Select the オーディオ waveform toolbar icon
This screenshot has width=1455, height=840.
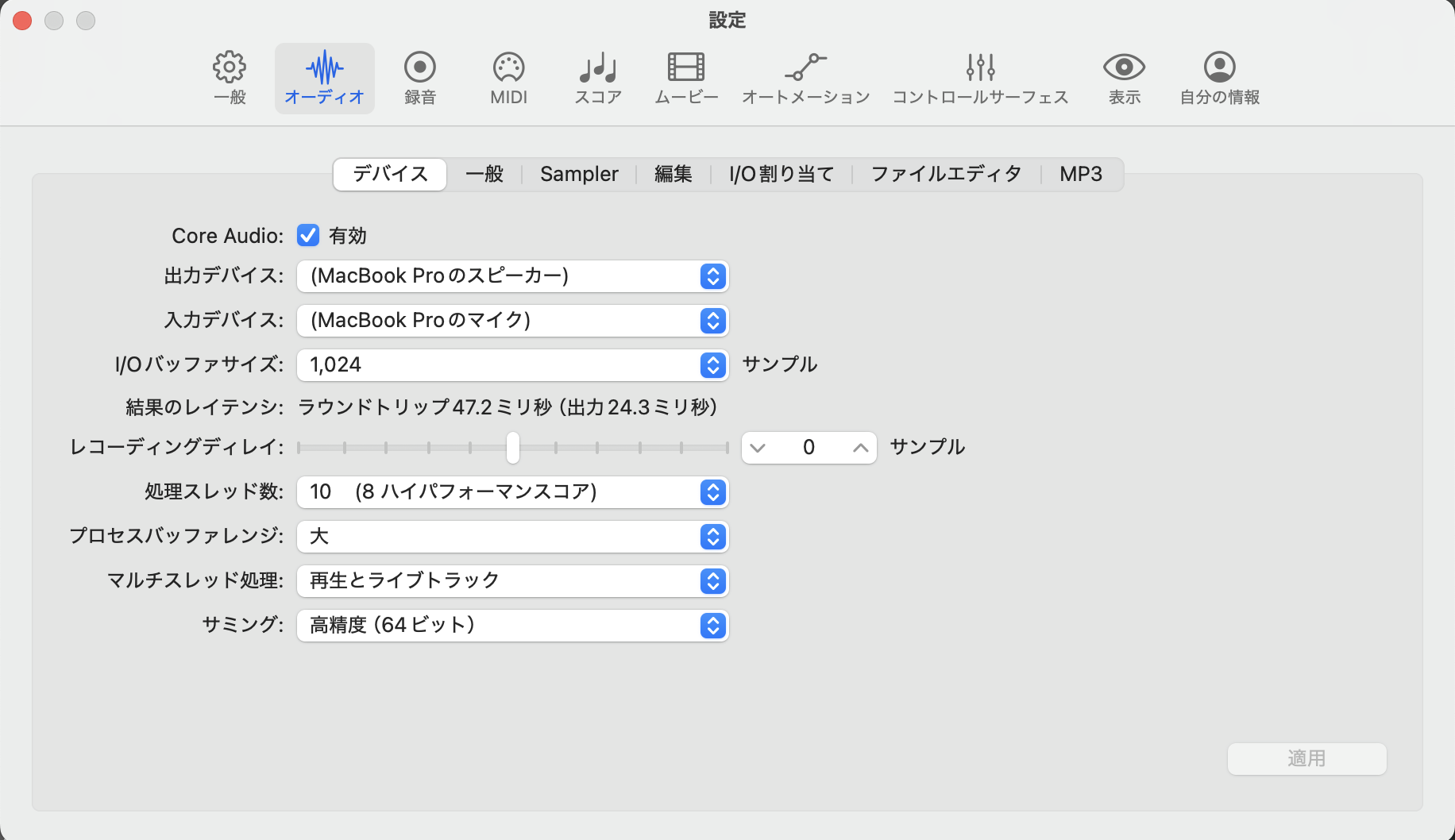(x=325, y=78)
